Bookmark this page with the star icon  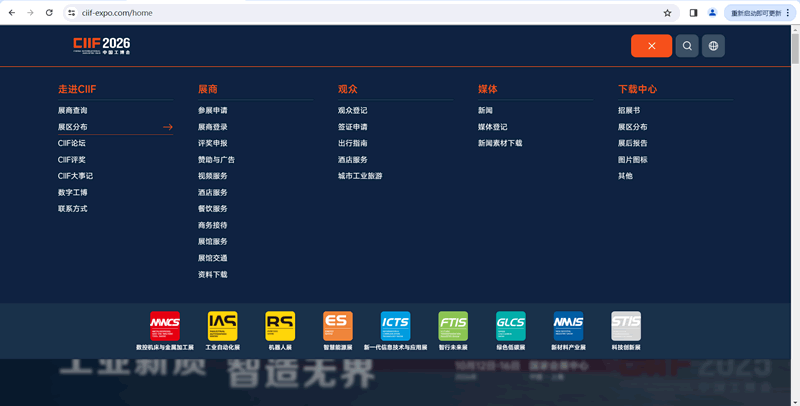click(x=667, y=13)
